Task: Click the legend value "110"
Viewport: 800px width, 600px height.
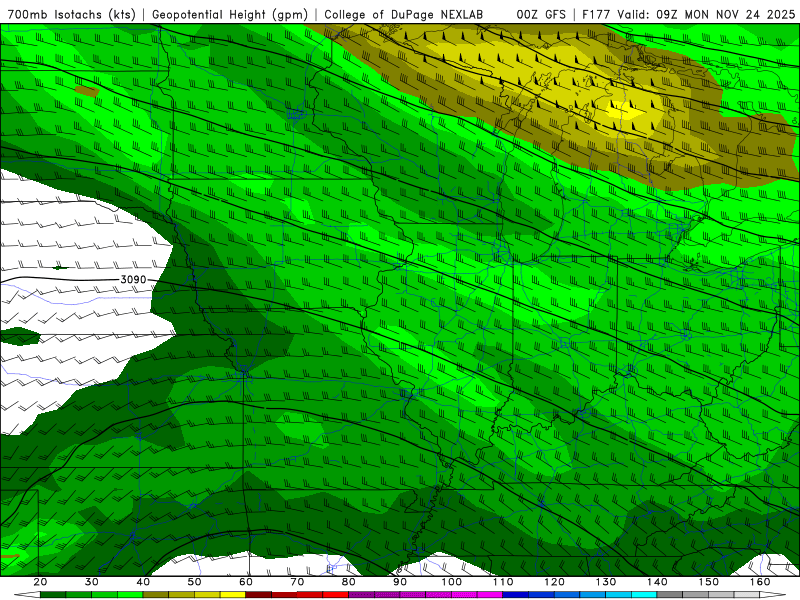Action: tap(503, 582)
